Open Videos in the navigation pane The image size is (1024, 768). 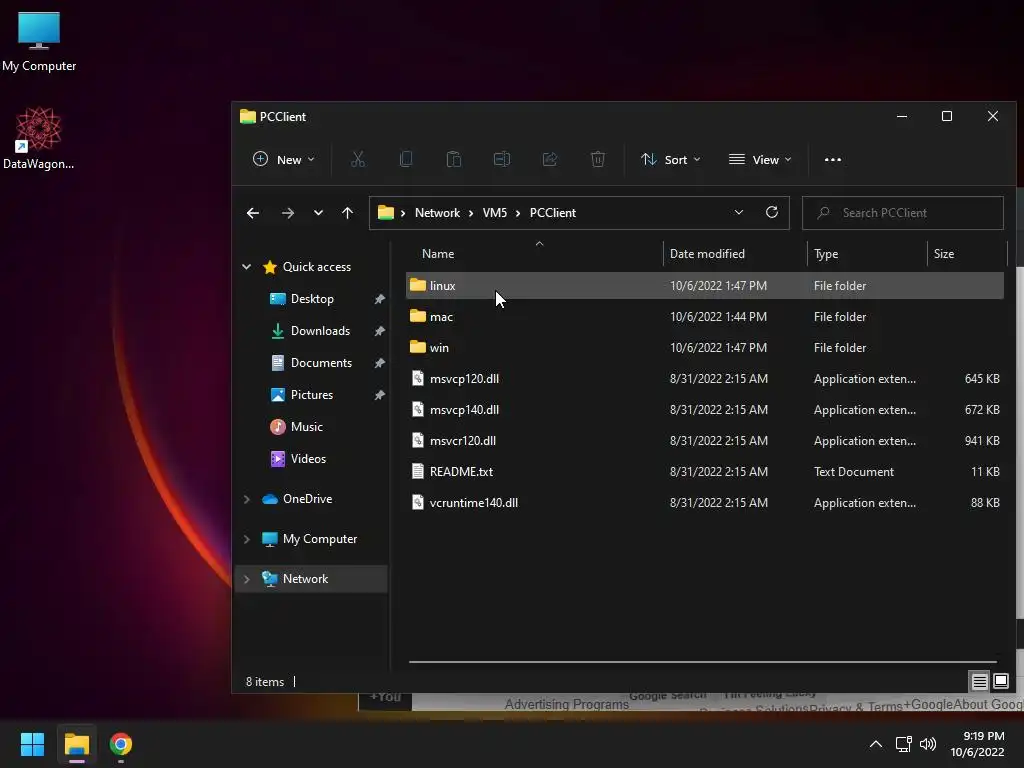(x=308, y=459)
